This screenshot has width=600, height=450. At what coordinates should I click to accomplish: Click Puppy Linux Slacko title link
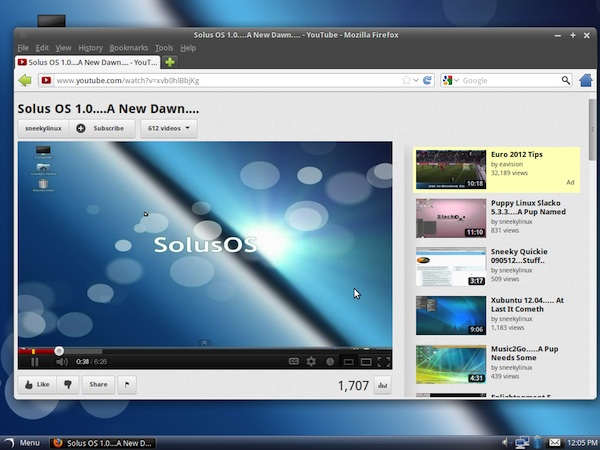coord(528,207)
